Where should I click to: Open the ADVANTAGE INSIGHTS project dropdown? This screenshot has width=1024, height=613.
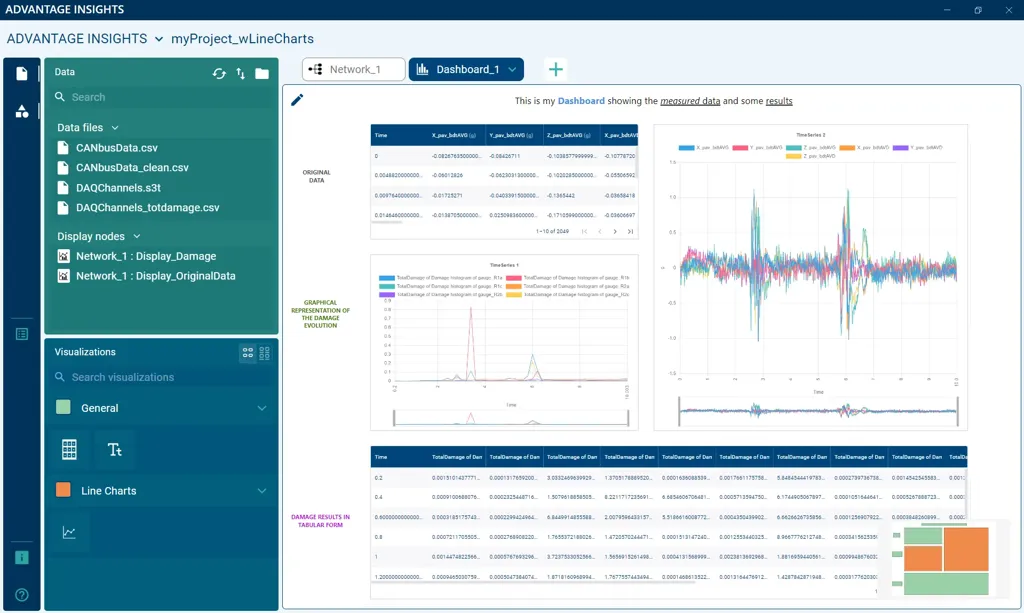pyautogui.click(x=158, y=39)
